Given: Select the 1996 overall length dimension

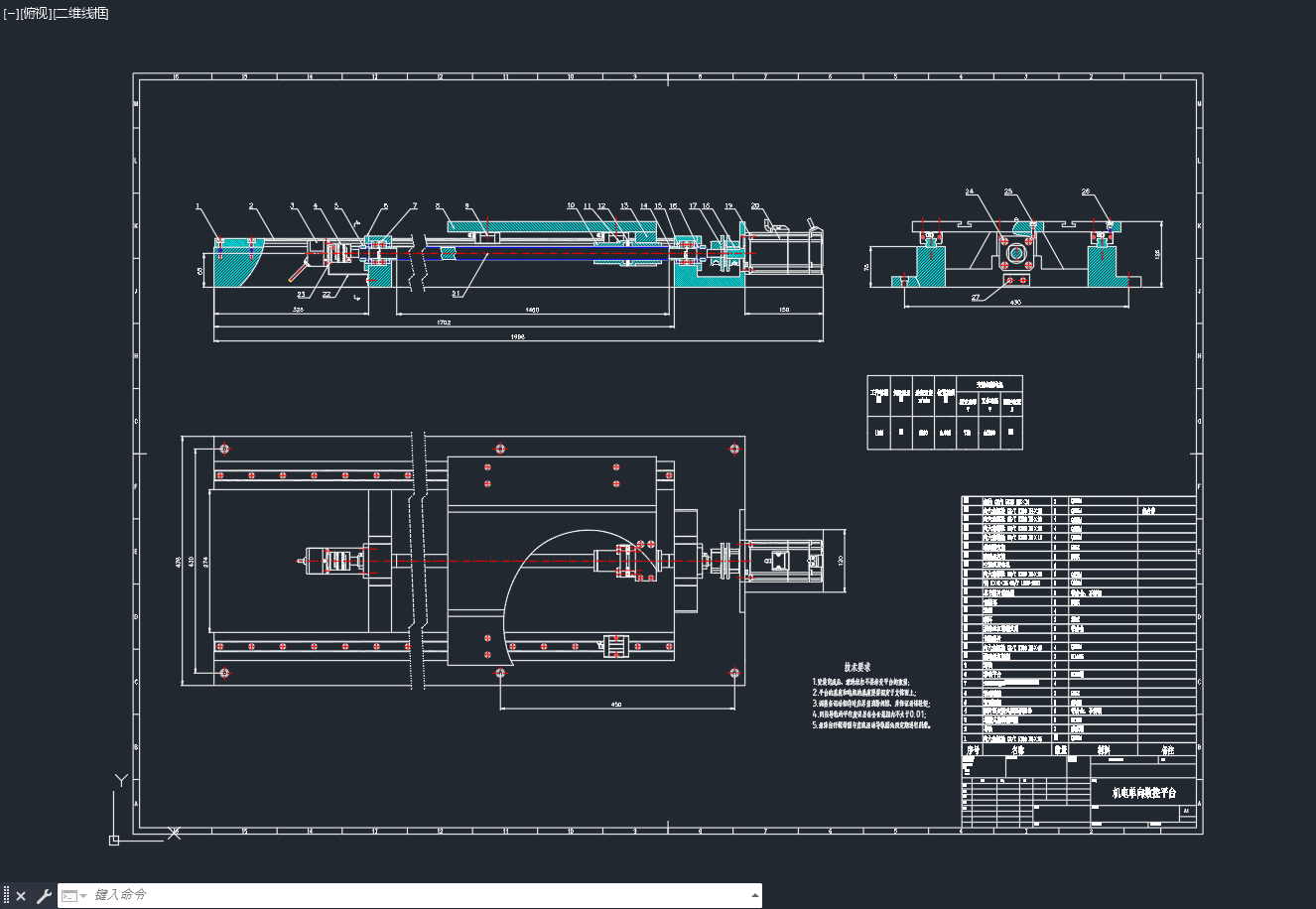Looking at the screenshot, I should (x=518, y=337).
